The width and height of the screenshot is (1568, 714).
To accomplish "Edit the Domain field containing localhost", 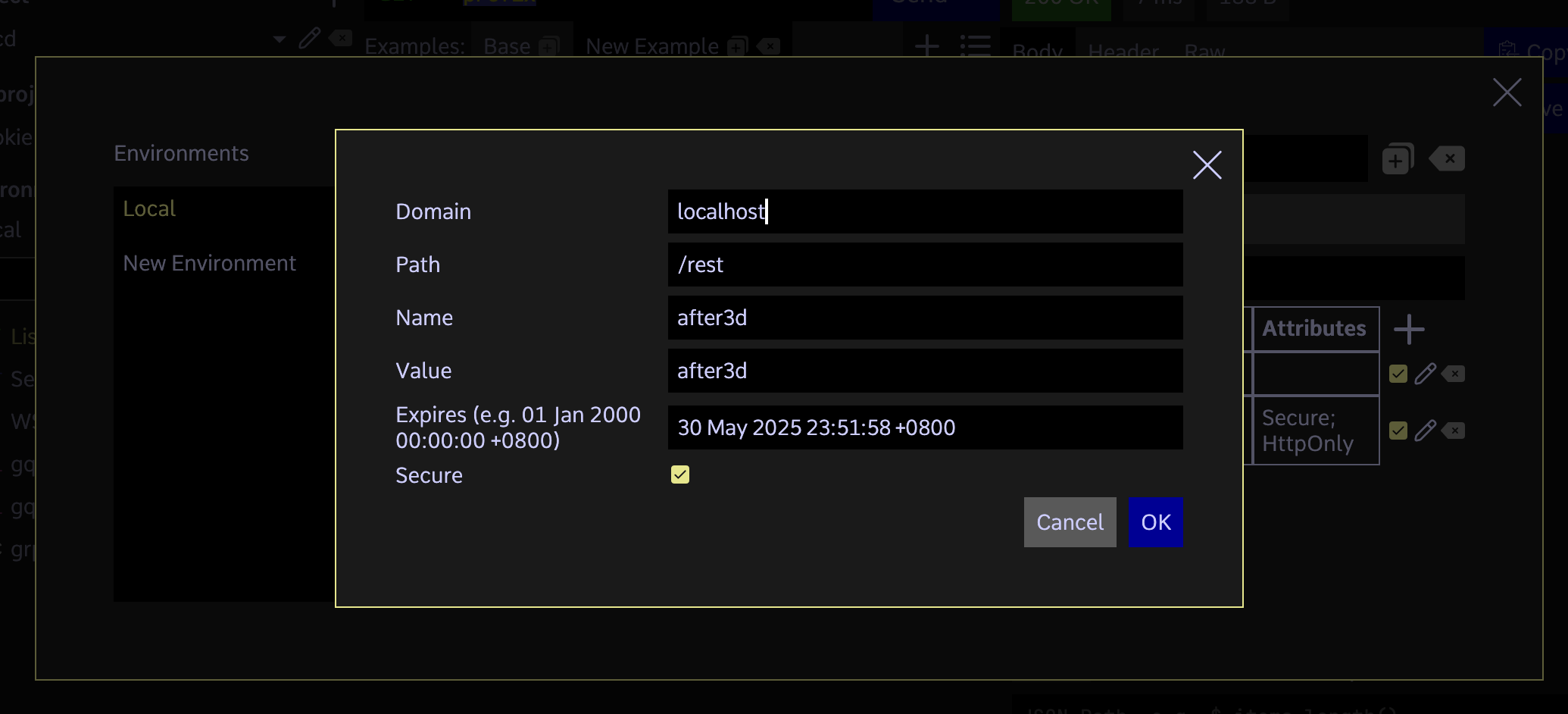I will tap(925, 211).
